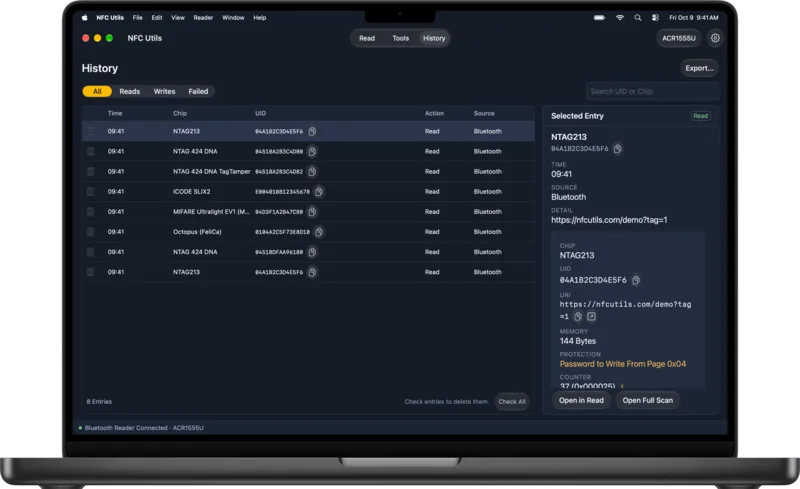
Task: Click the ICODE SLIX2 chip name
Action: pyautogui.click(x=191, y=191)
